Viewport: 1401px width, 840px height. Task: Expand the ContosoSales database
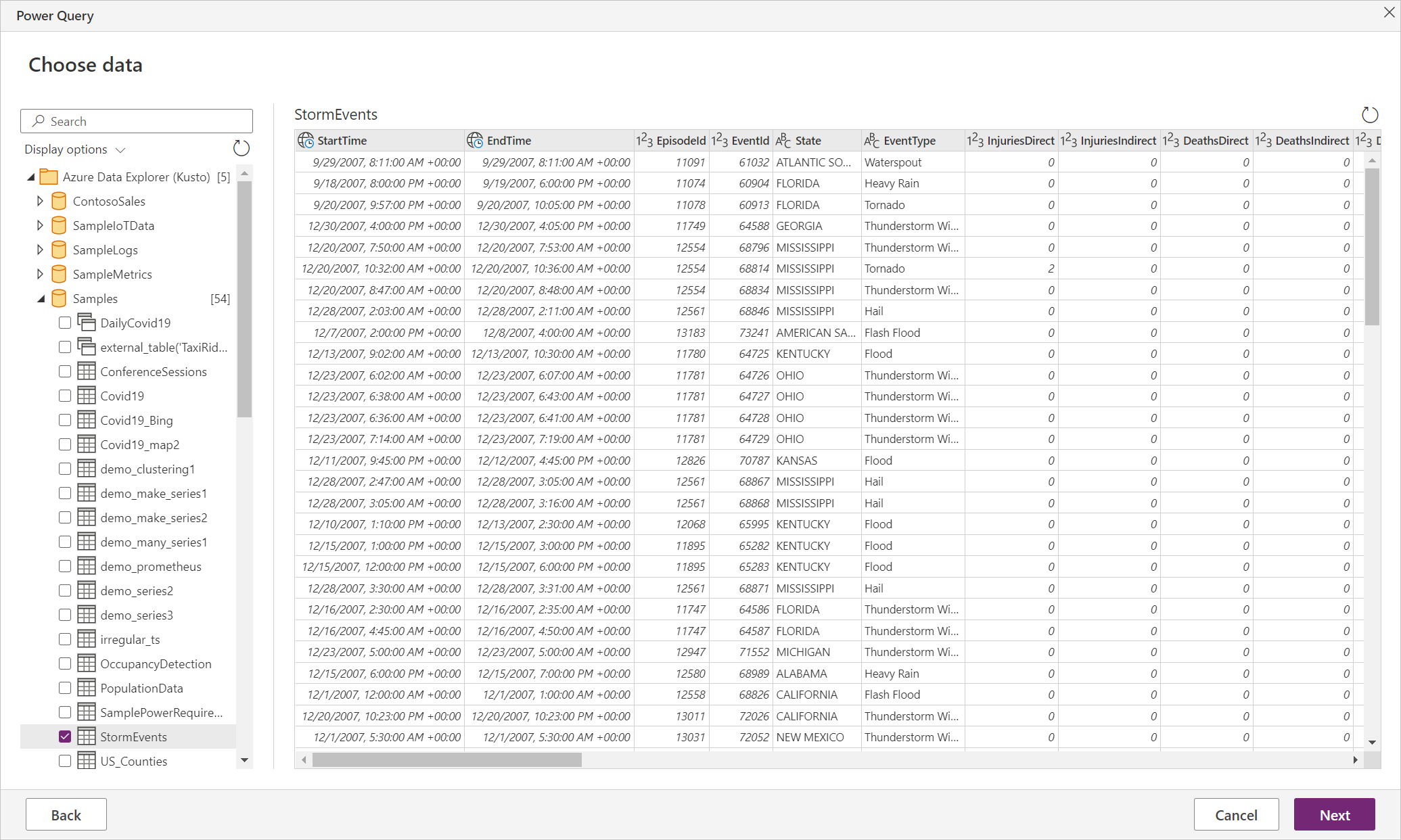(40, 201)
